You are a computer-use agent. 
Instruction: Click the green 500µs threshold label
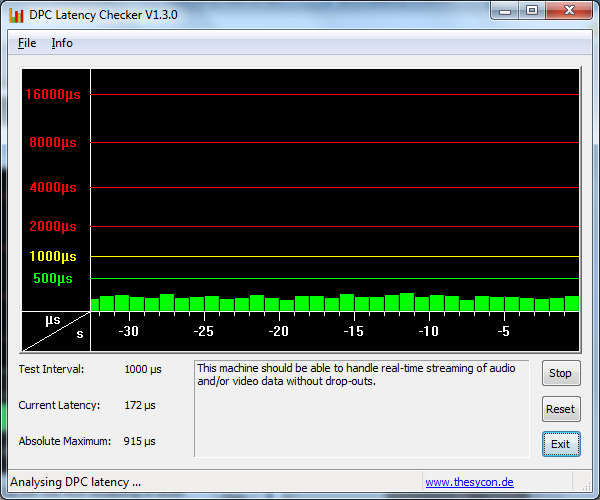point(53,278)
